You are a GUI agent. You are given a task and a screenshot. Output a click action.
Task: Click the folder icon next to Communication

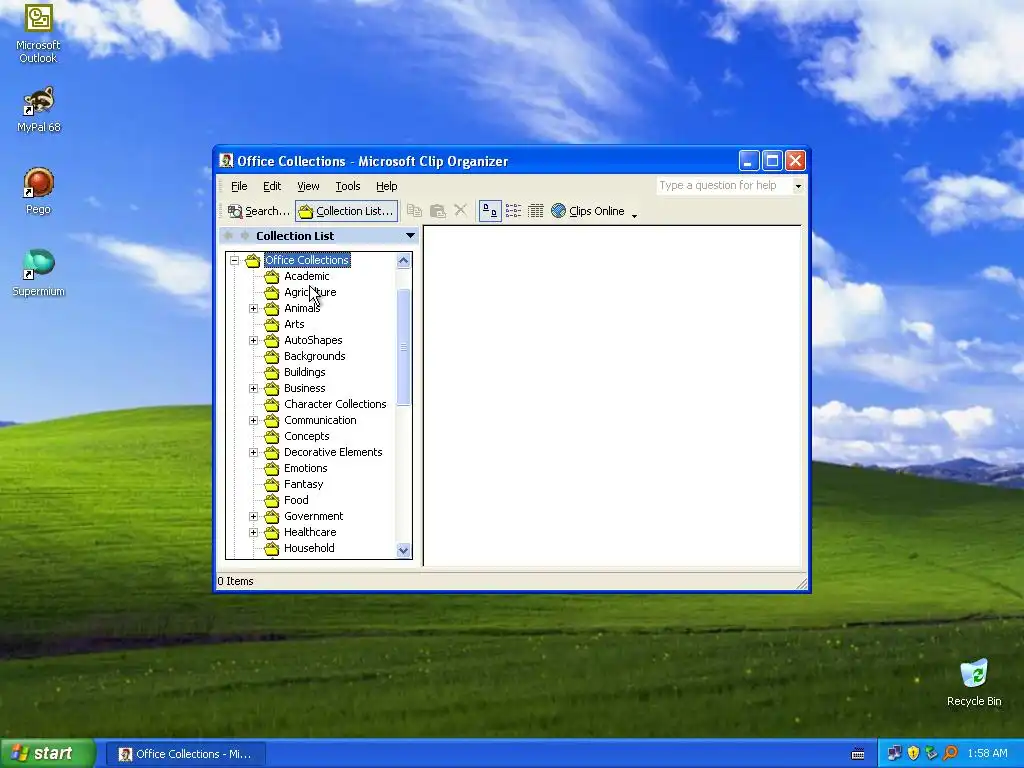coord(272,421)
